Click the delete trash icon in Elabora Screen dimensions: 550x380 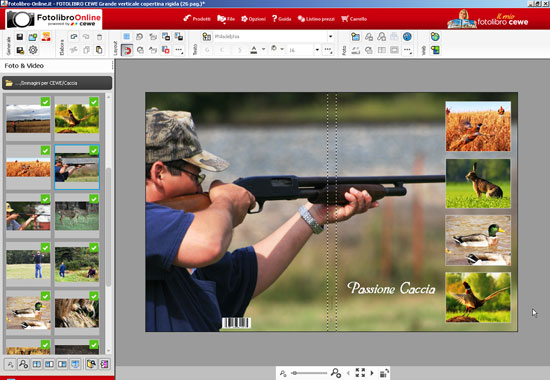[99, 36]
